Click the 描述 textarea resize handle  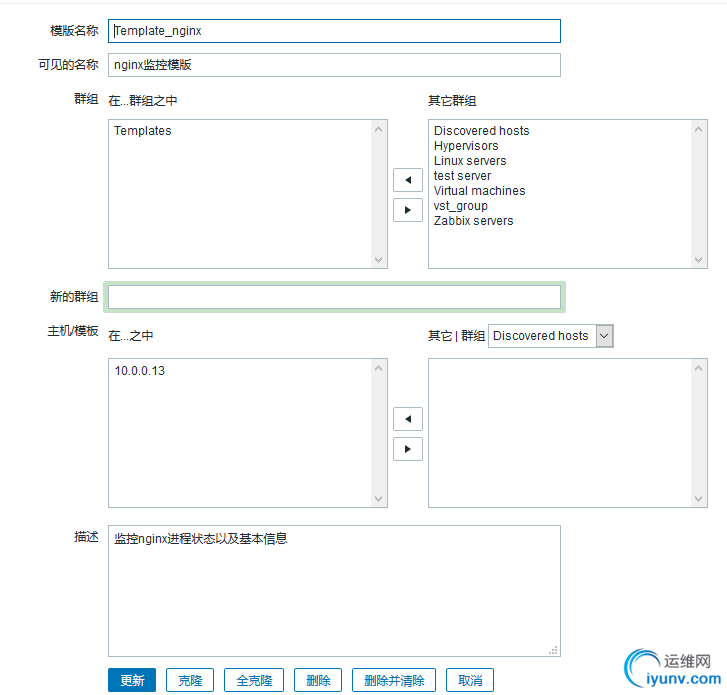(x=553, y=650)
